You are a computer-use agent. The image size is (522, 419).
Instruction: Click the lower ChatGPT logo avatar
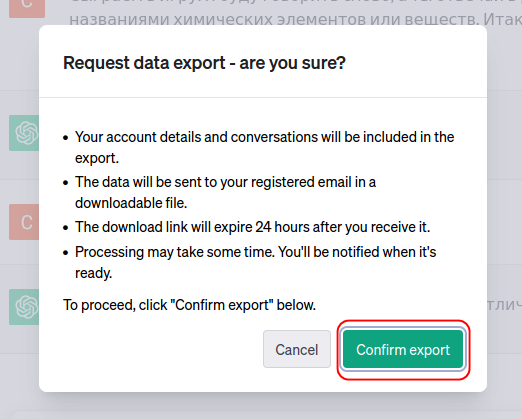24,307
